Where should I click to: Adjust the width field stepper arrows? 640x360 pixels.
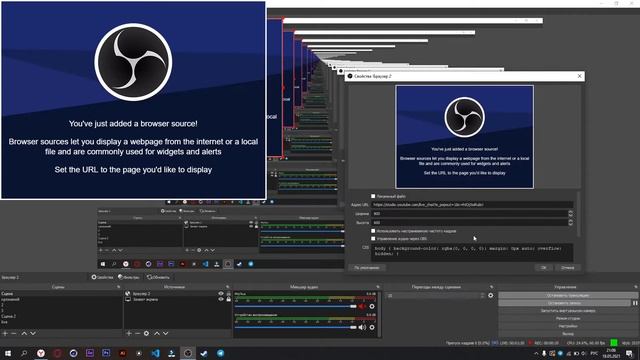coord(571,213)
